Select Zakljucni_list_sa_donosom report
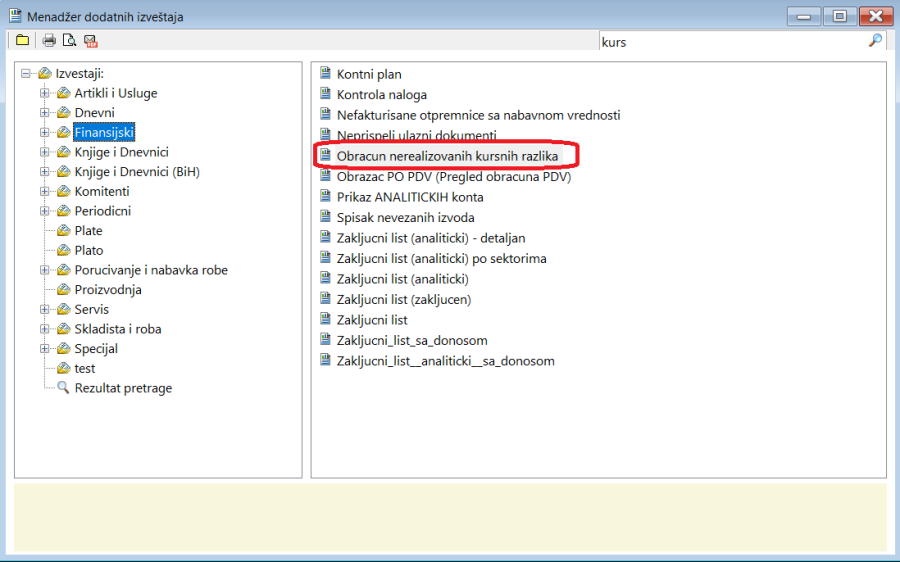 tap(412, 340)
